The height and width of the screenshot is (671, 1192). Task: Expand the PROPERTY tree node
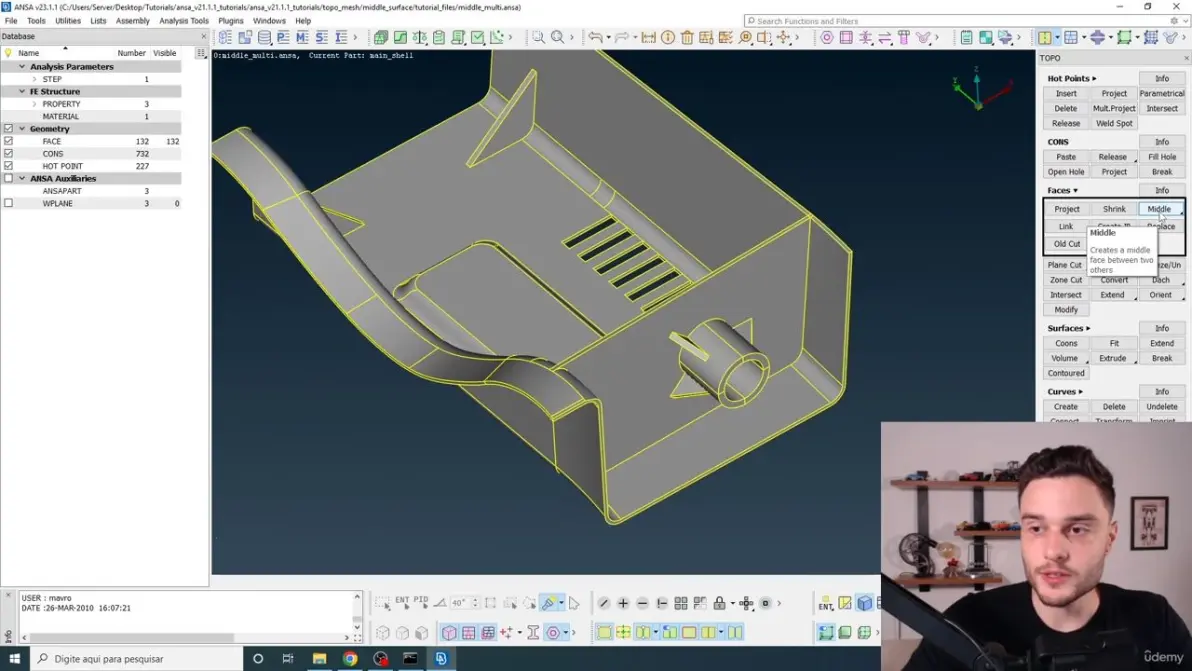click(34, 104)
